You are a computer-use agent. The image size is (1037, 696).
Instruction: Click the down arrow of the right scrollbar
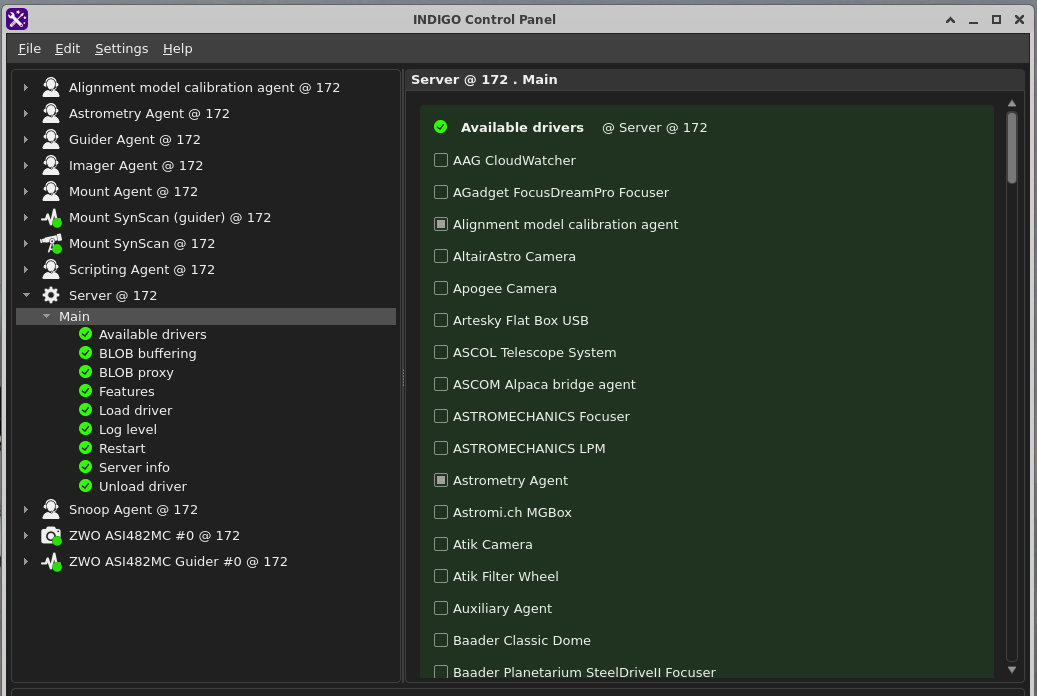pyautogui.click(x=1012, y=670)
